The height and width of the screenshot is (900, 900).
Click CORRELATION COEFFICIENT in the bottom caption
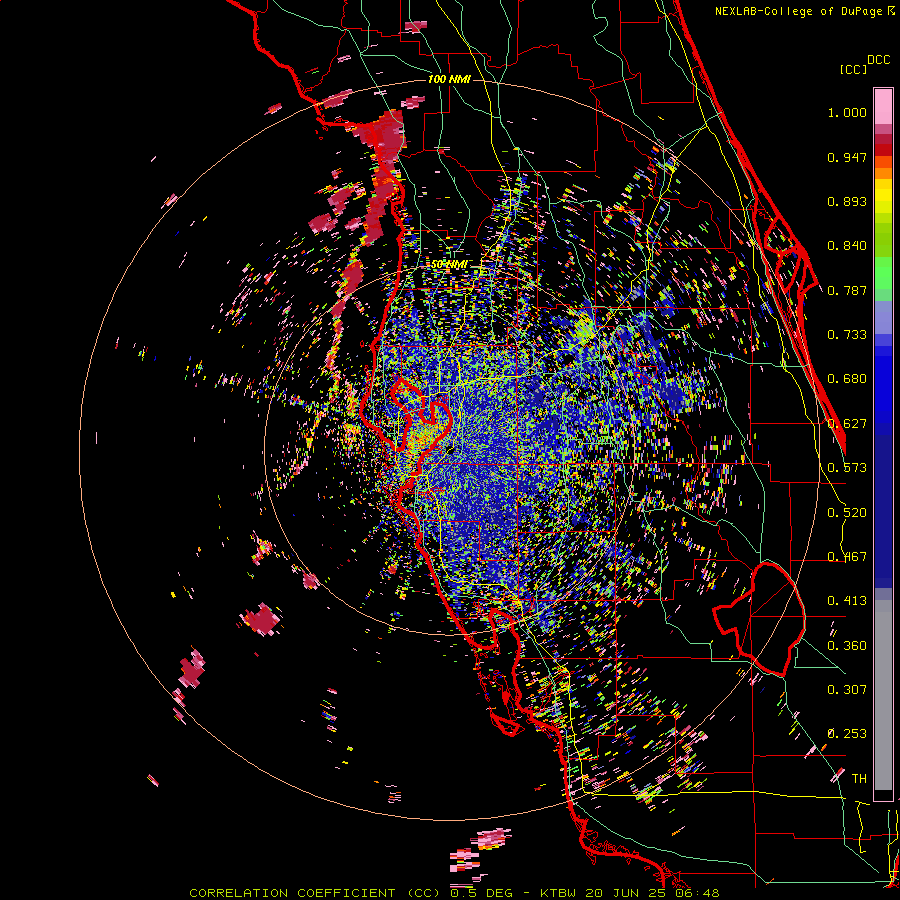[292, 893]
